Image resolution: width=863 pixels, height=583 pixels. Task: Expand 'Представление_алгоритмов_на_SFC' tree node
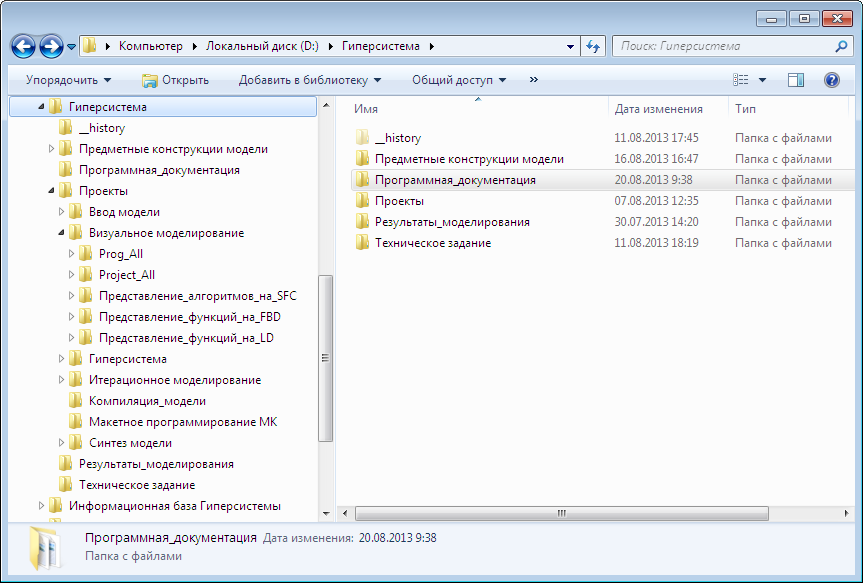[71, 296]
